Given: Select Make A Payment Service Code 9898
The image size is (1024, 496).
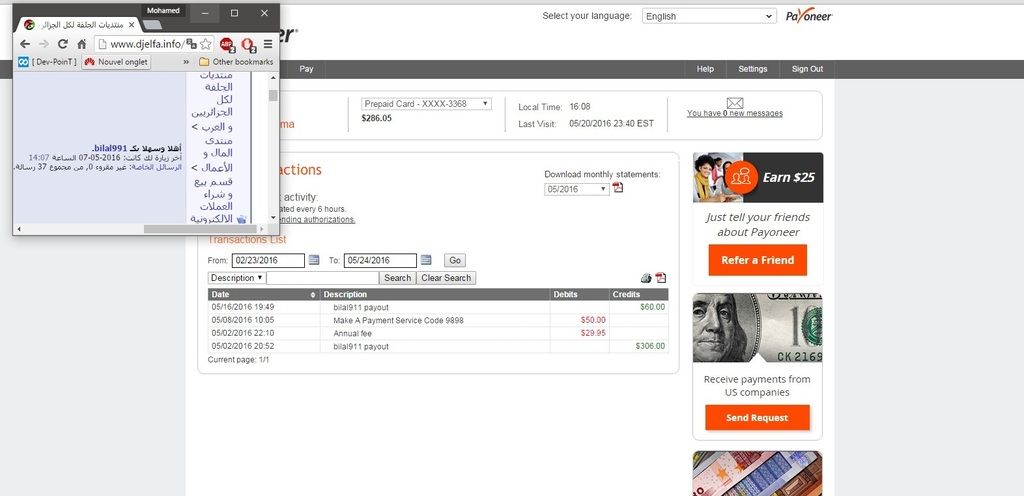Looking at the screenshot, I should (x=398, y=320).
